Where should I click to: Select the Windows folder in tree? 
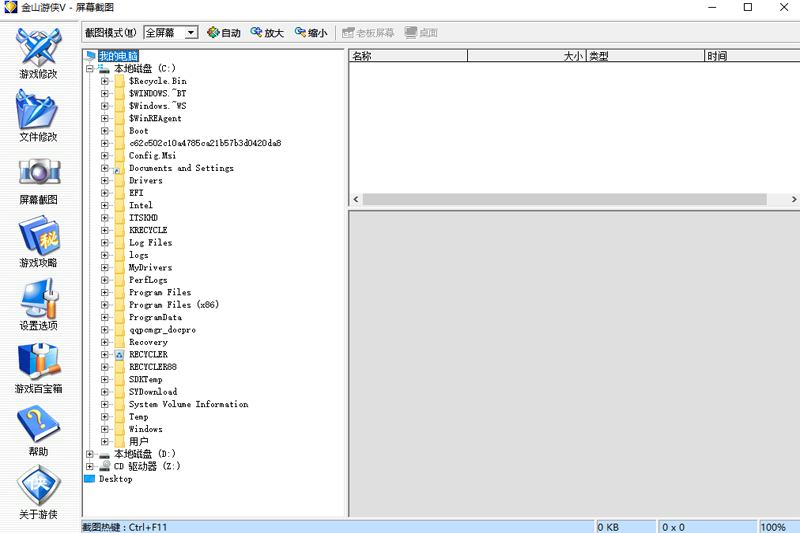click(x=145, y=429)
